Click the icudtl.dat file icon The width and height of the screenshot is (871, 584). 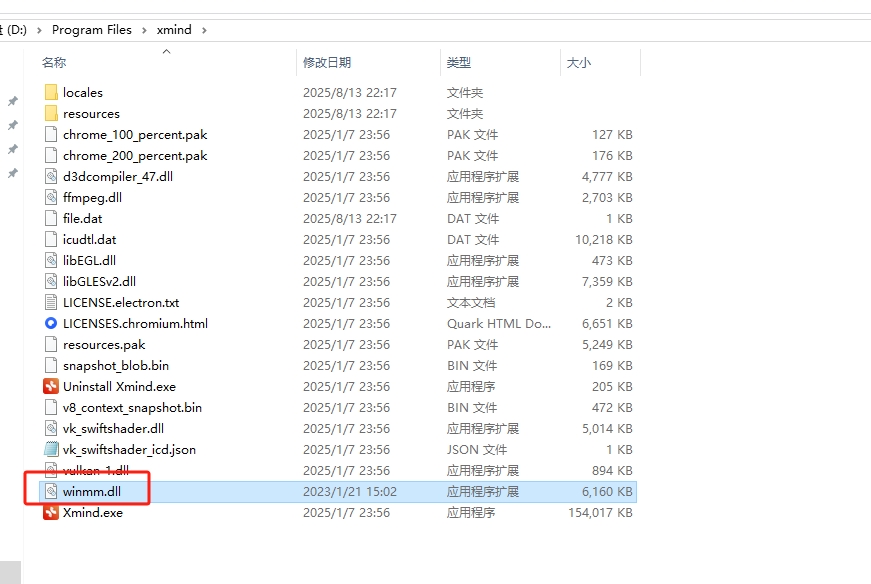[x=51, y=239]
